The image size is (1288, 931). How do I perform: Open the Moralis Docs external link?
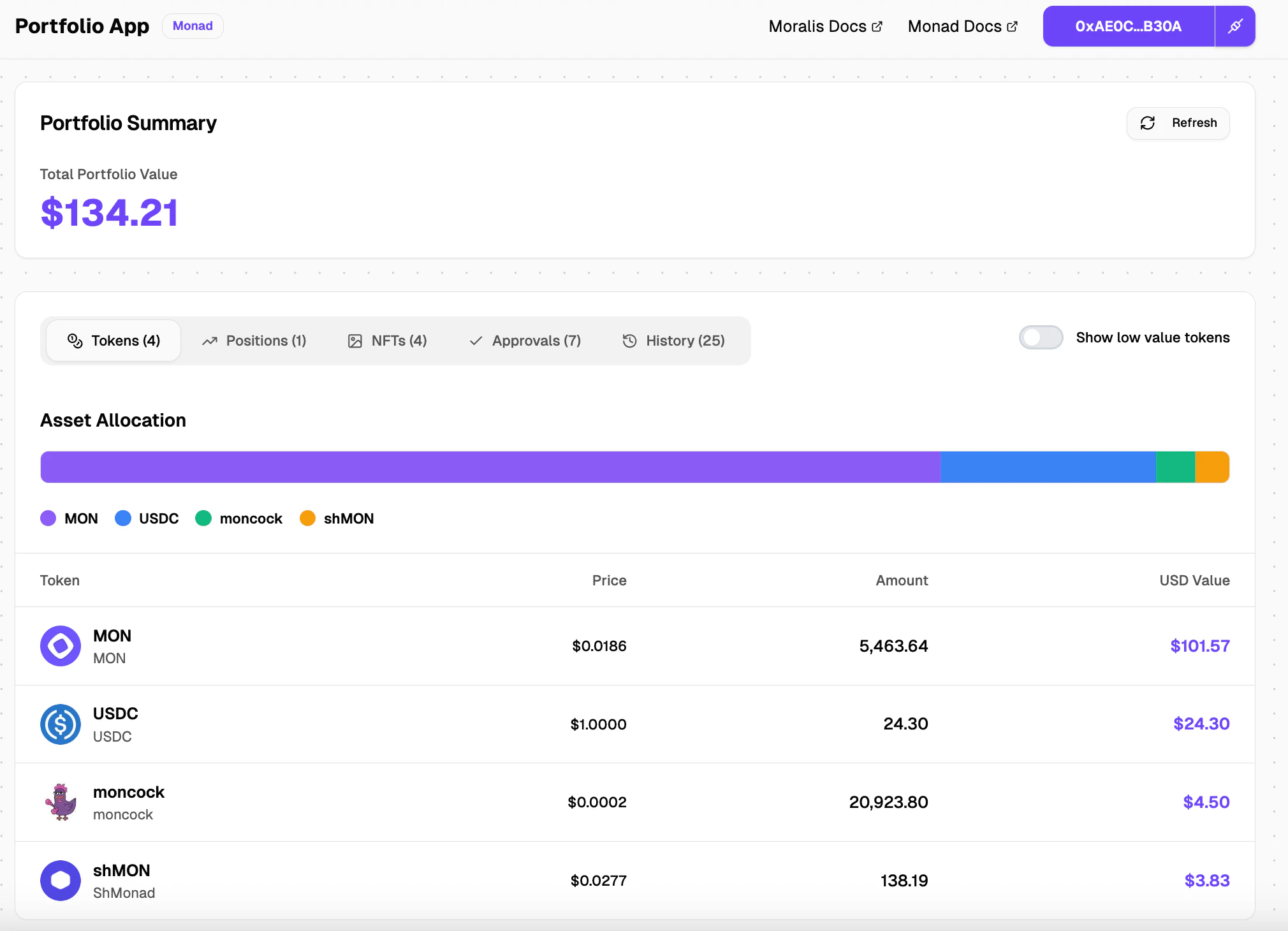click(824, 26)
